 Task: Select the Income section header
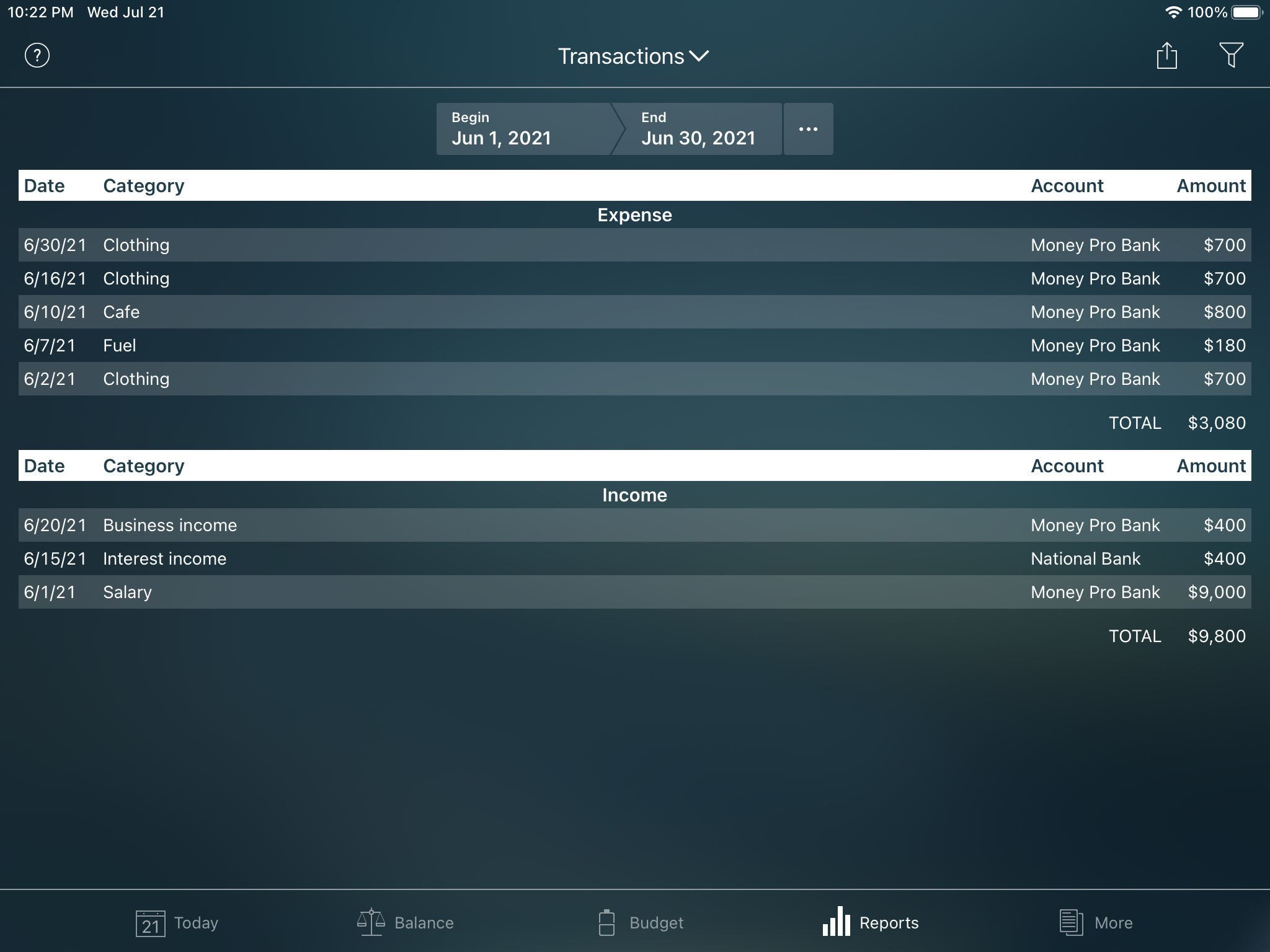[635, 494]
